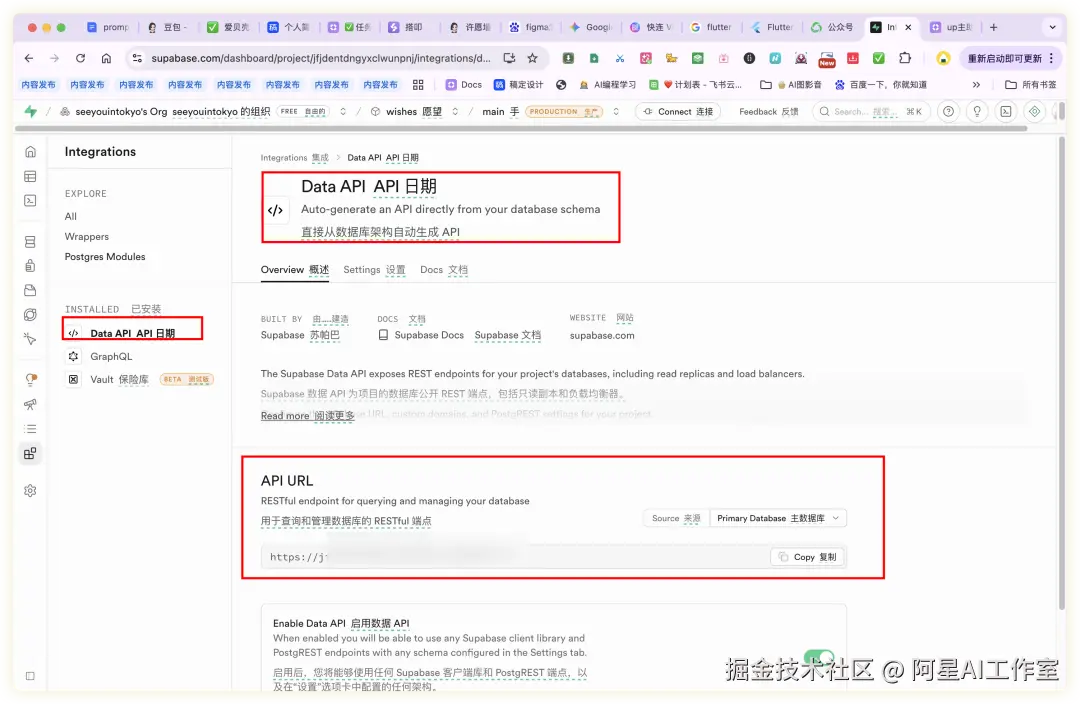The image size is (1080, 704).
Task: Open the Storage sidebar icon
Action: 30,290
